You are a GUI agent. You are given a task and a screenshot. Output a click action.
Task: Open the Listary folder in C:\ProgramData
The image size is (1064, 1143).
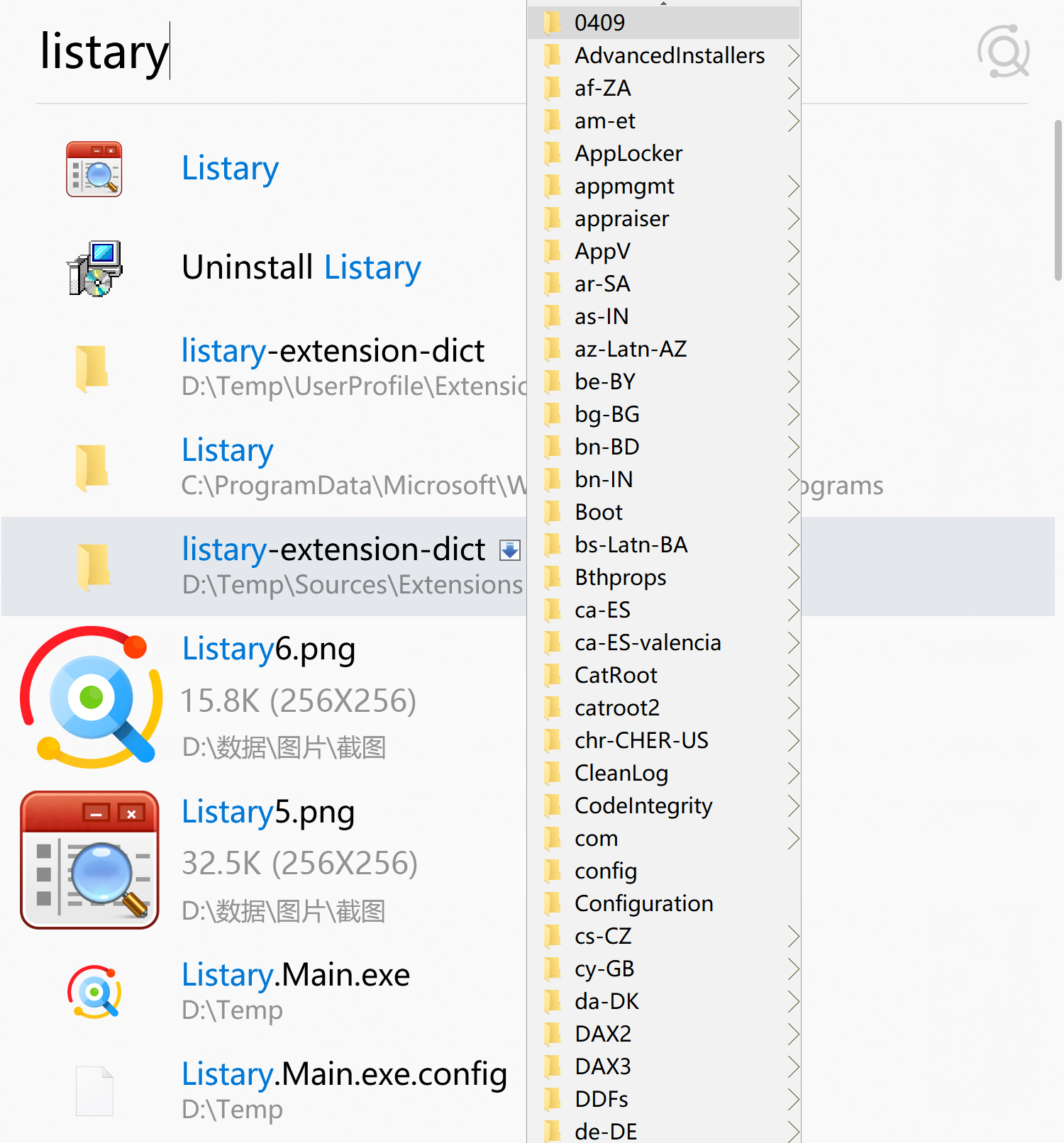264,467
